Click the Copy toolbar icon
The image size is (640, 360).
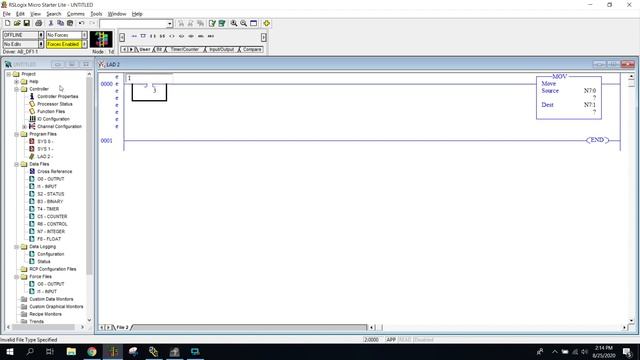coord(60,23)
